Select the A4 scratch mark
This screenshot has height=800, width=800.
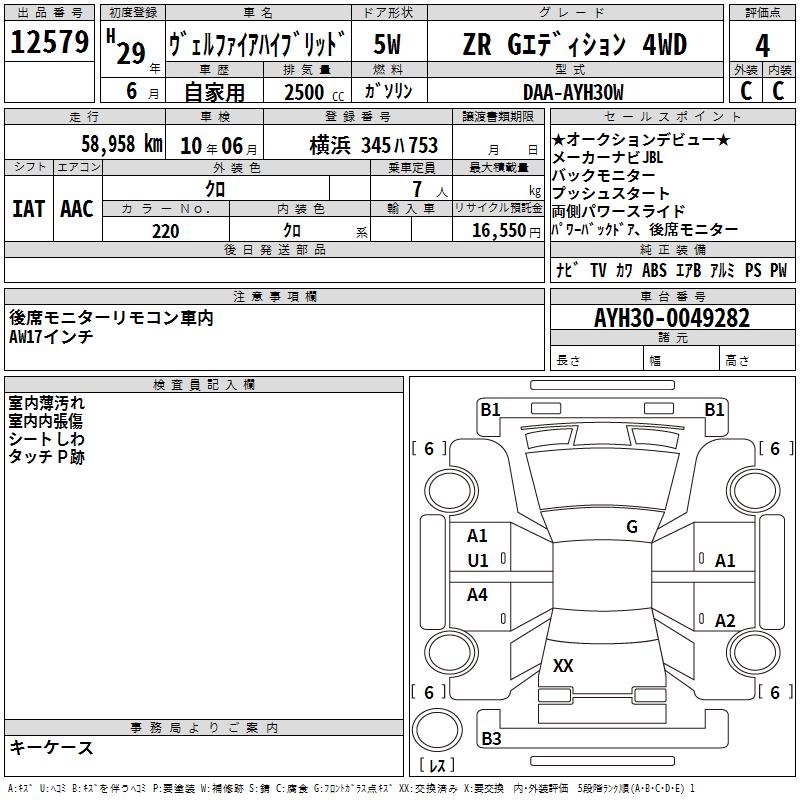pyautogui.click(x=477, y=594)
